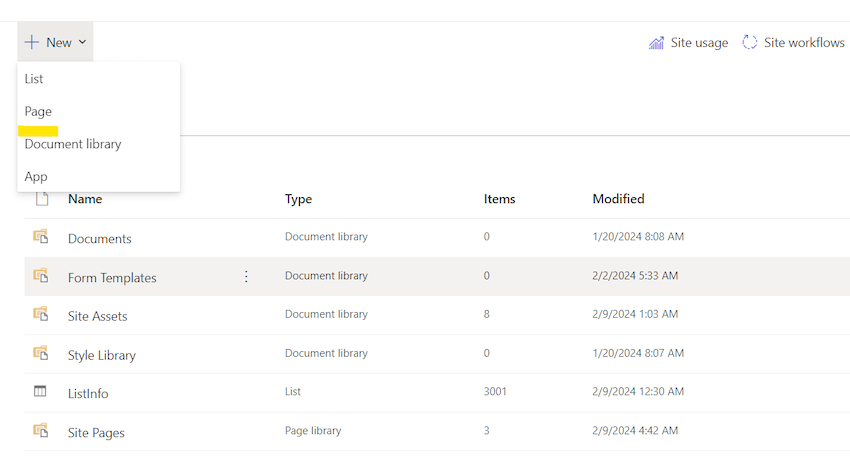Screen dimensions: 850x472
Task: Click the Documents library icon
Action: 41,237
